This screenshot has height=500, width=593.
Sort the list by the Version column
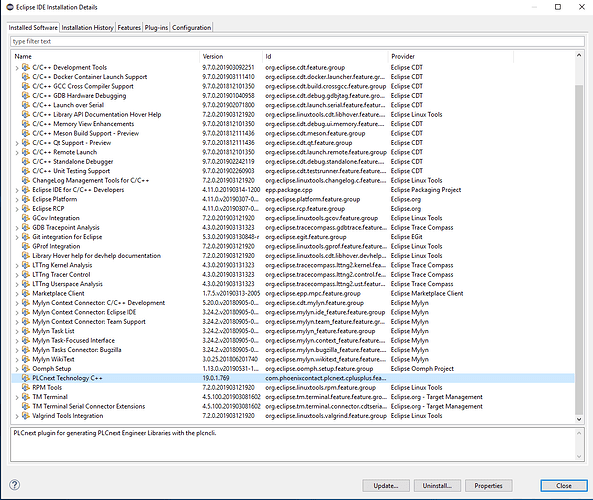231,56
